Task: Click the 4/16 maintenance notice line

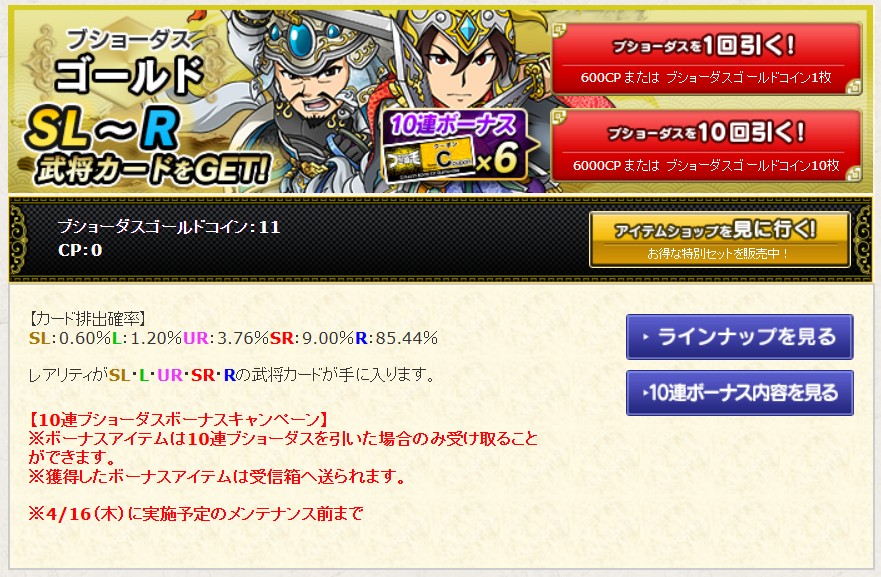Action: [196, 513]
